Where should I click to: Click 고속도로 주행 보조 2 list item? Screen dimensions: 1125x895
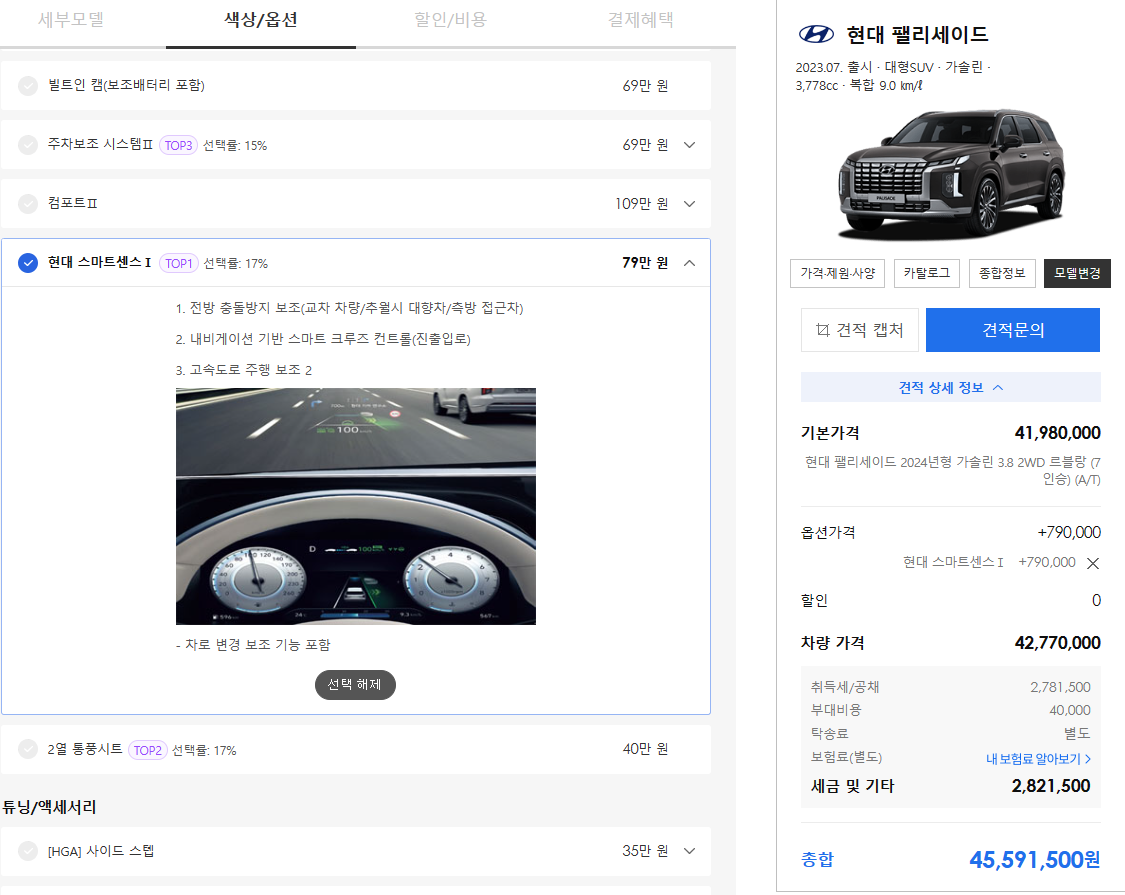click(x=244, y=370)
